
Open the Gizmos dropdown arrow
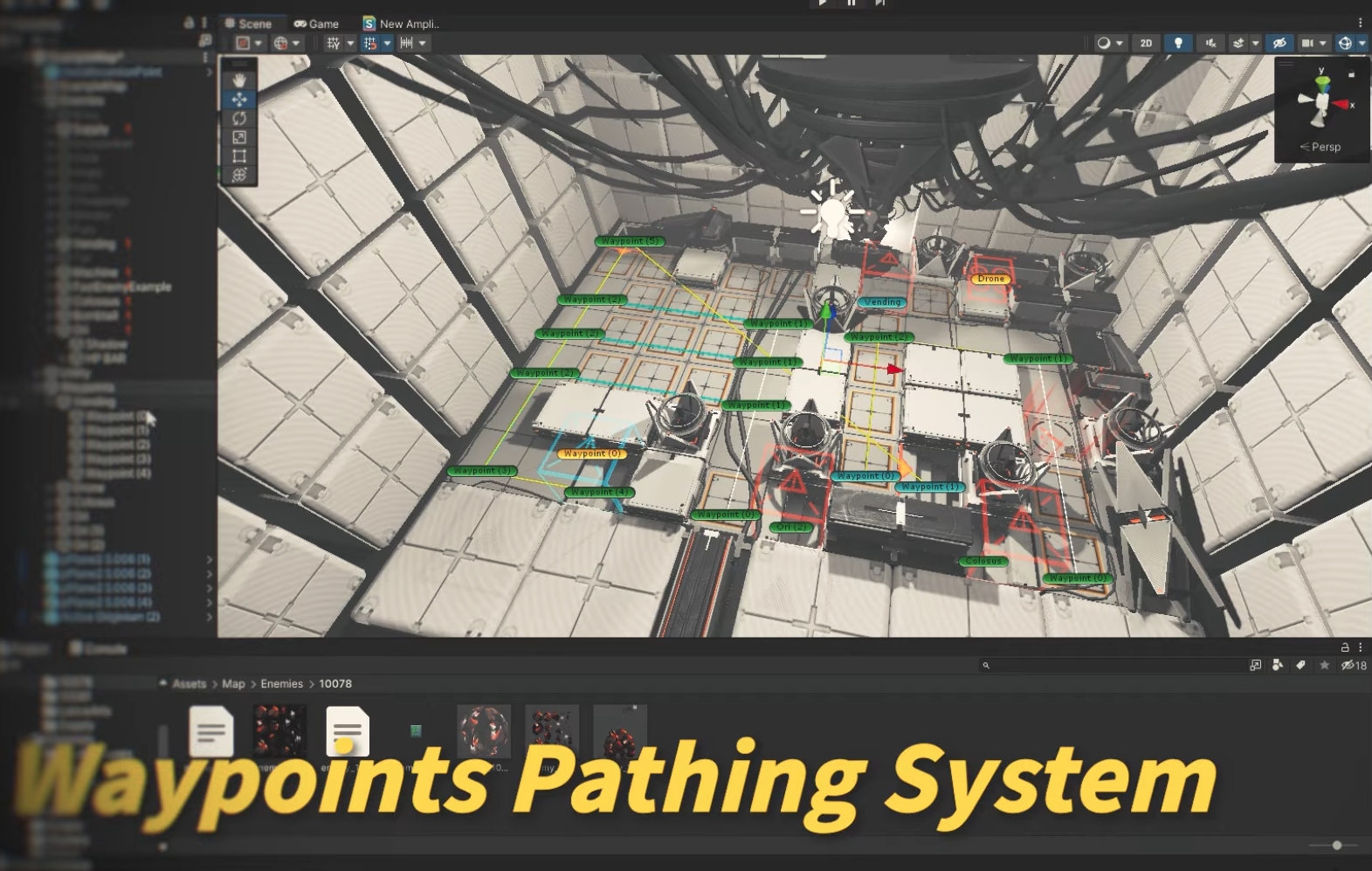1362,43
